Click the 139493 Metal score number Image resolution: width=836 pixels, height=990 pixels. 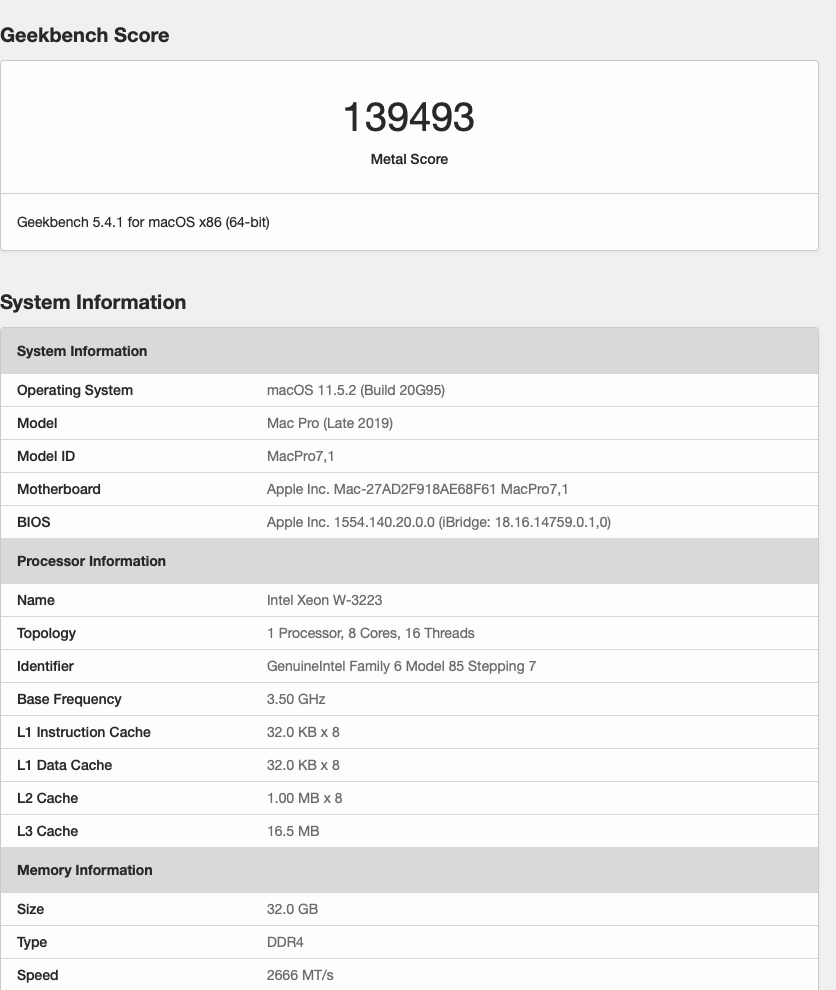(409, 117)
